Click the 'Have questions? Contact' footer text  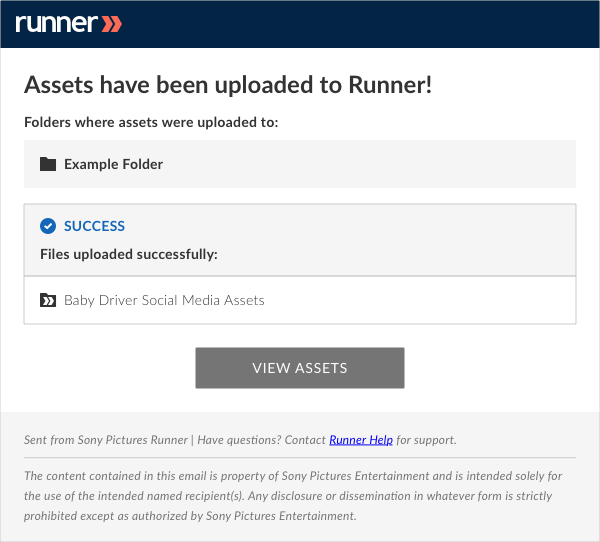tap(261, 440)
